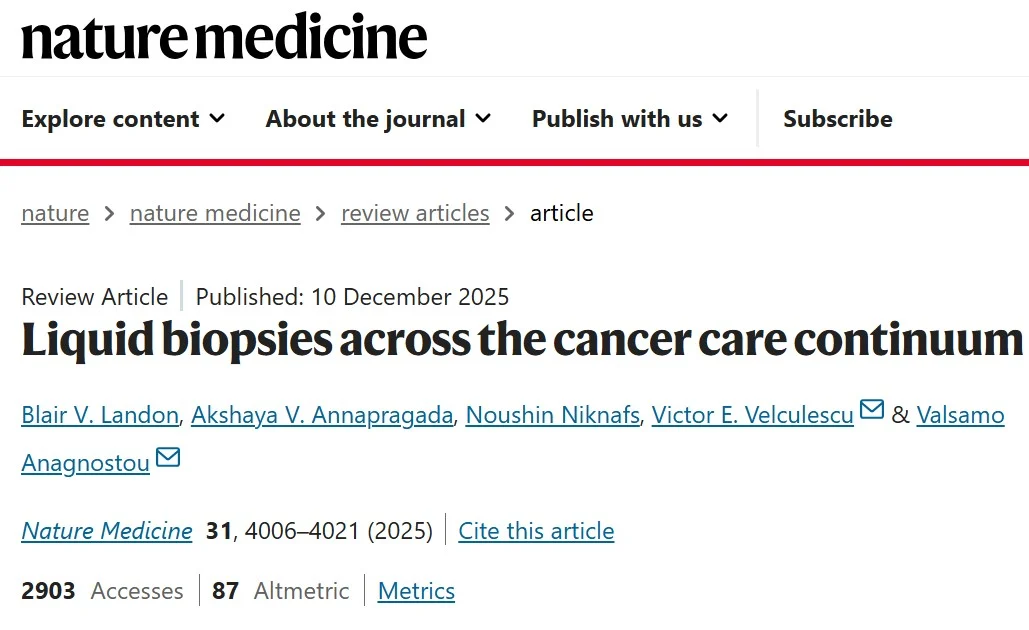
Task: Open author Akshaya V. Annapragada link
Action: tap(322, 415)
